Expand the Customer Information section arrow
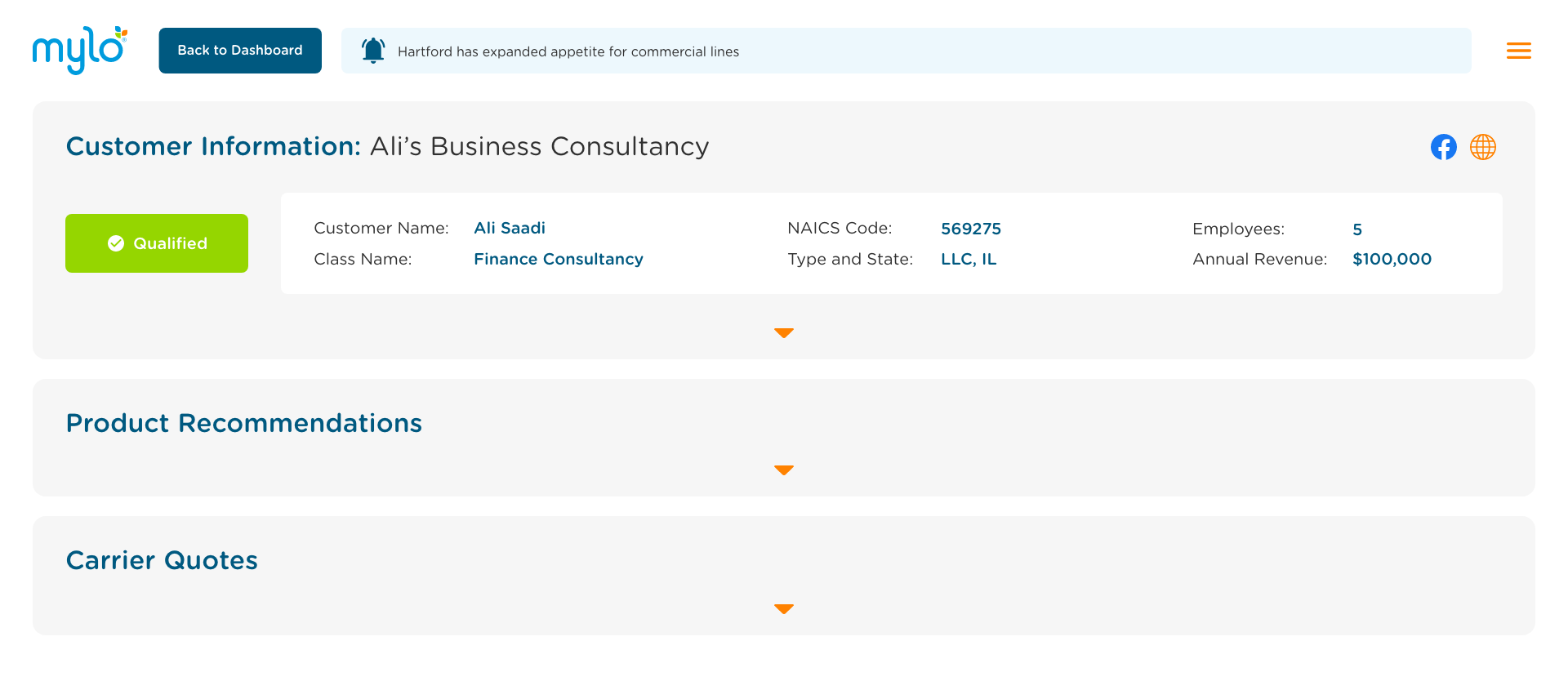This screenshot has height=699, width=1568. click(x=784, y=333)
